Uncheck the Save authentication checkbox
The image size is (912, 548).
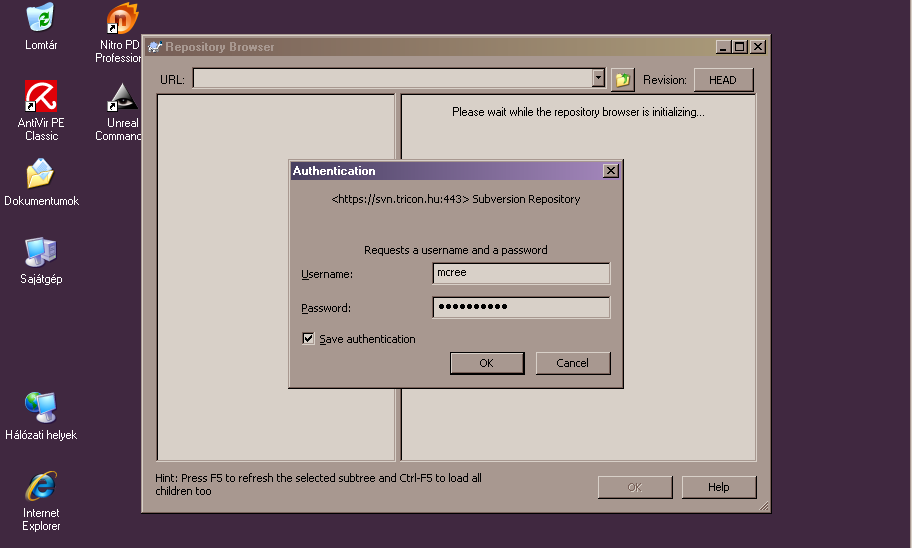308,339
